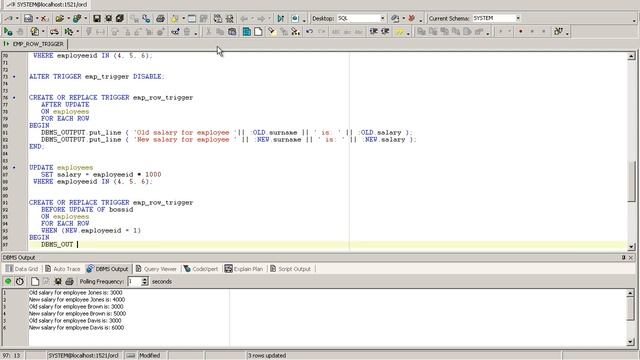This screenshot has height=360, width=640.
Task: Click 'Modified' status bar entry
Action: (149, 356)
